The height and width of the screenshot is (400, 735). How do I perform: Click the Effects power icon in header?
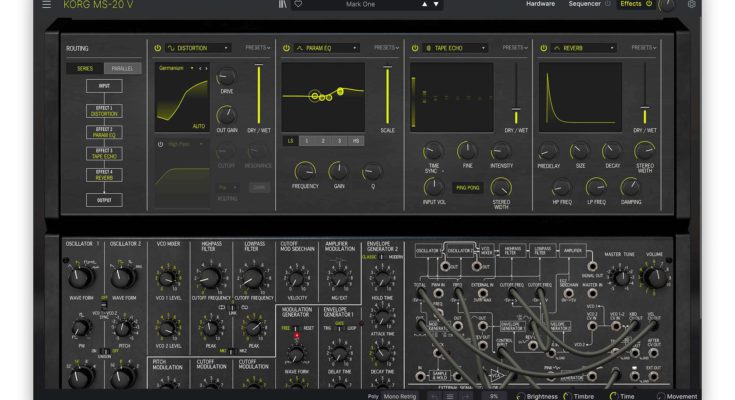649,4
